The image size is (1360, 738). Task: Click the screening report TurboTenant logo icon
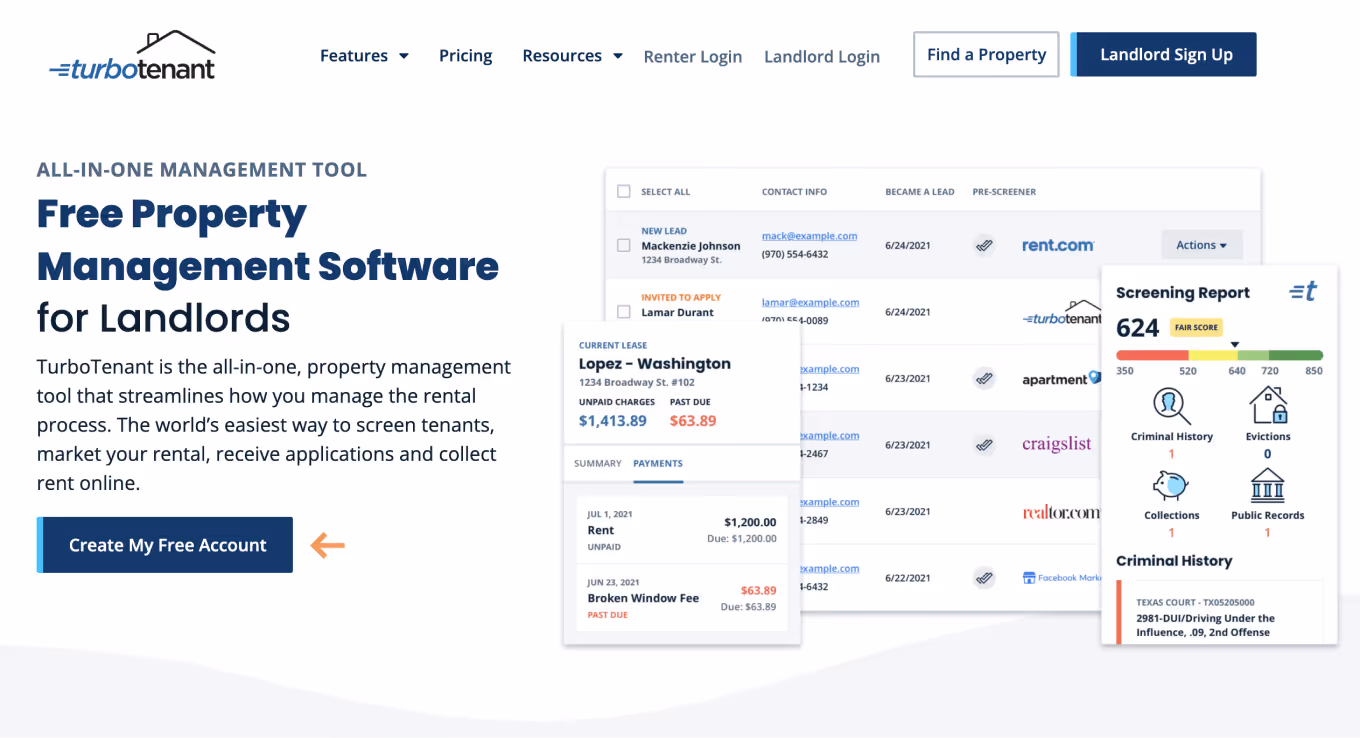pyautogui.click(x=1303, y=291)
